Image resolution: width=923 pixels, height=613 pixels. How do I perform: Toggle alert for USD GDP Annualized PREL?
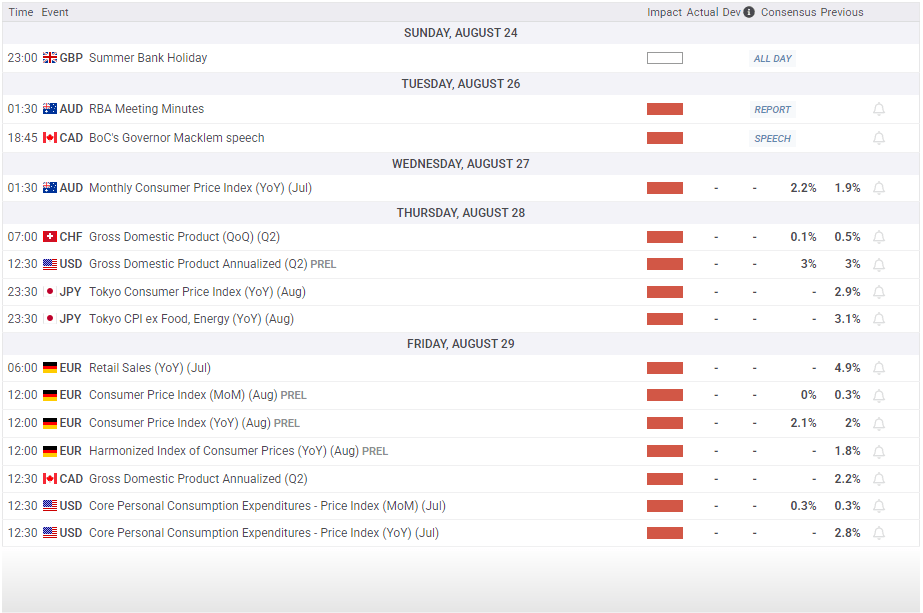(x=879, y=264)
